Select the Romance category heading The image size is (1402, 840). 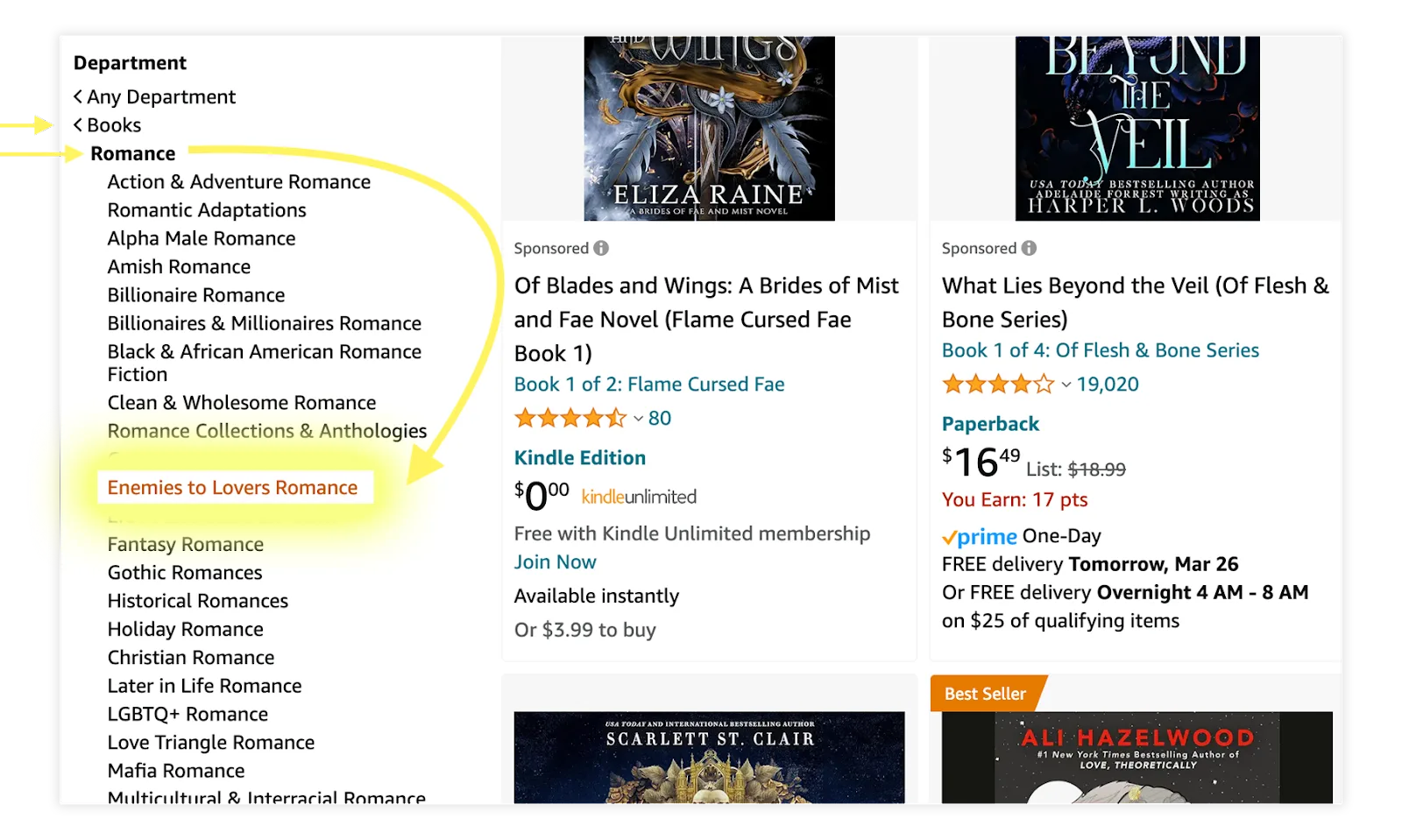point(133,153)
